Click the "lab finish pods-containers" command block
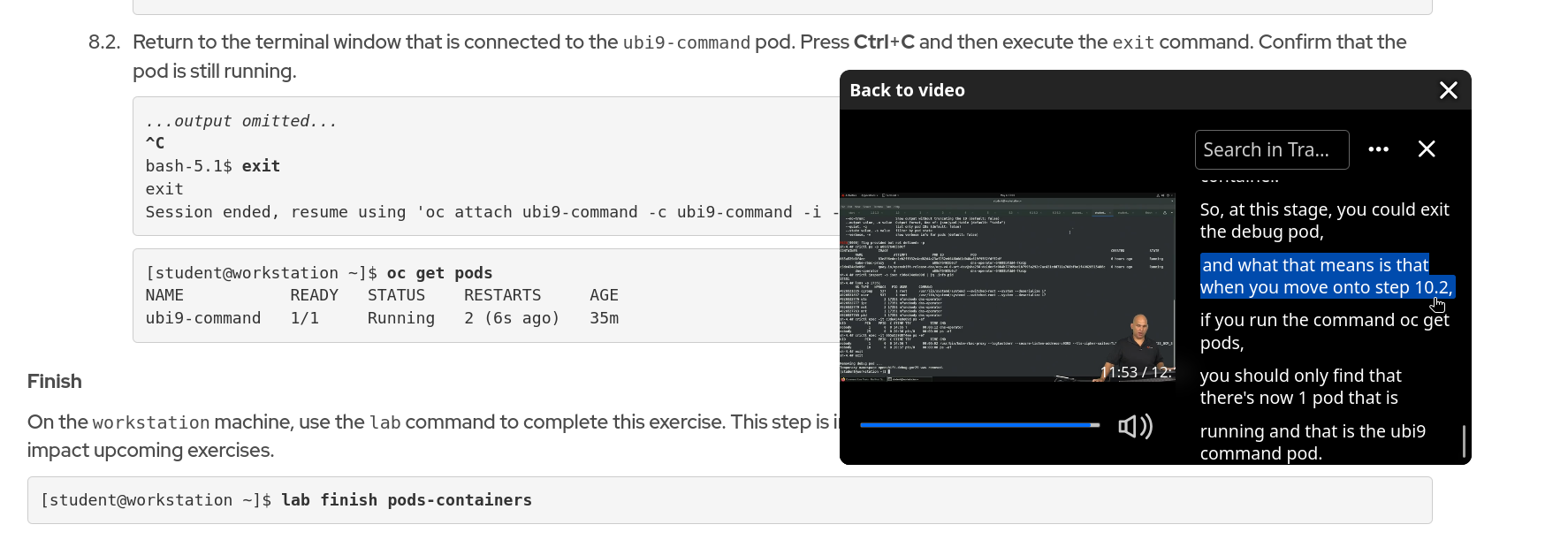1568x555 pixels. (407, 500)
